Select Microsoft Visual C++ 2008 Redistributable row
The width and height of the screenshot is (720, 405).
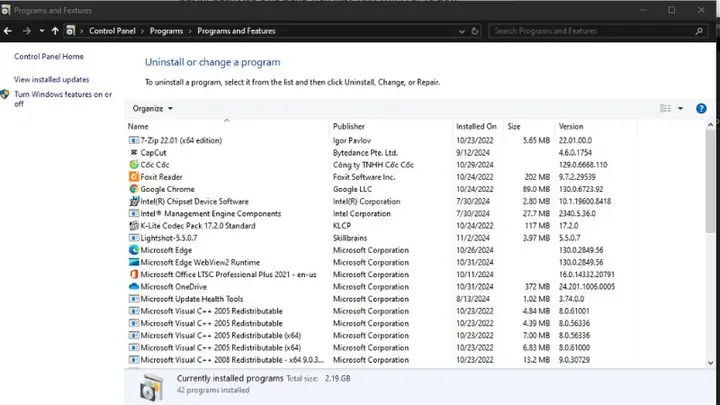(x=382, y=360)
